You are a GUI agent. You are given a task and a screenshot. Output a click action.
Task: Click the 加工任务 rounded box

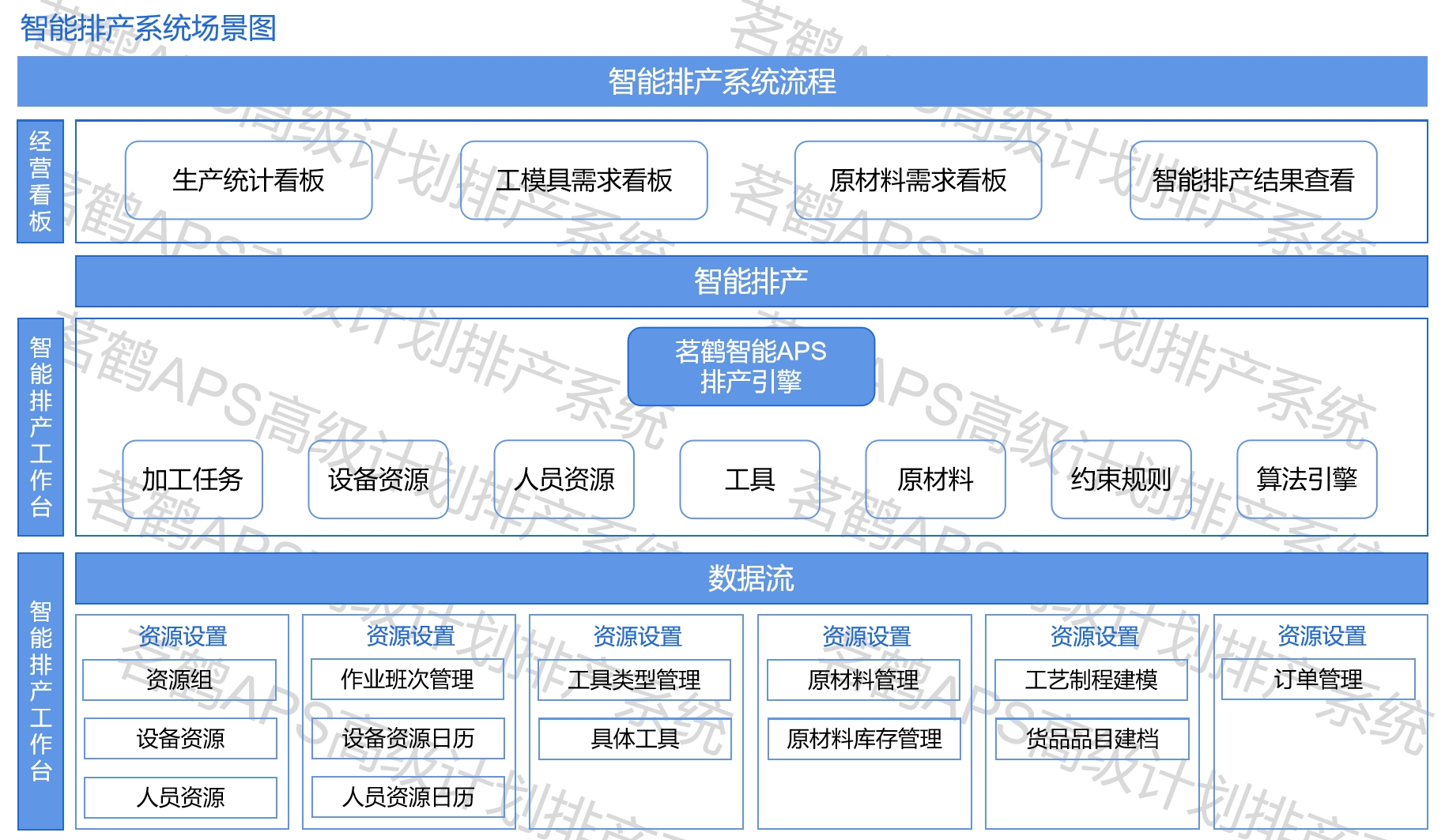pyautogui.click(x=192, y=480)
